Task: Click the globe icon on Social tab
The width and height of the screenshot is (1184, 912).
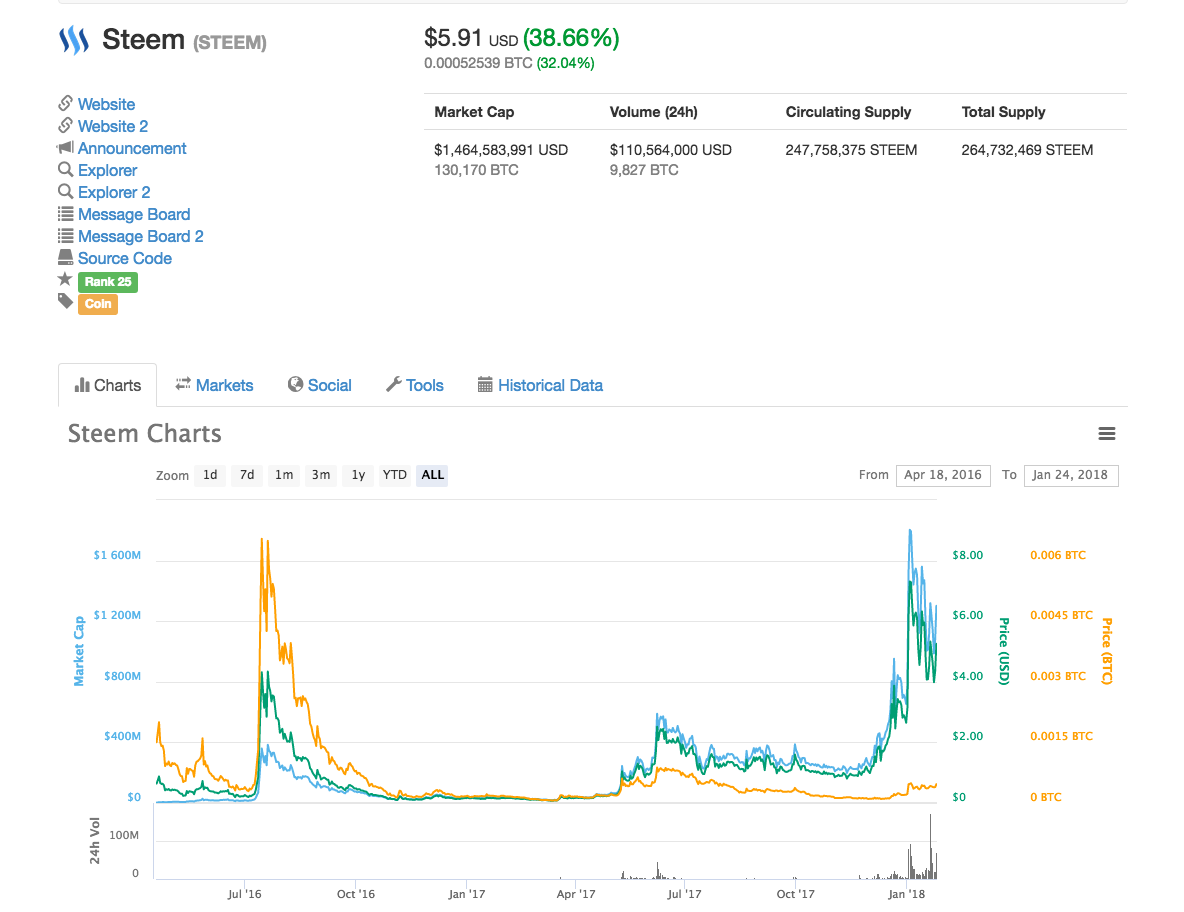Action: (295, 384)
